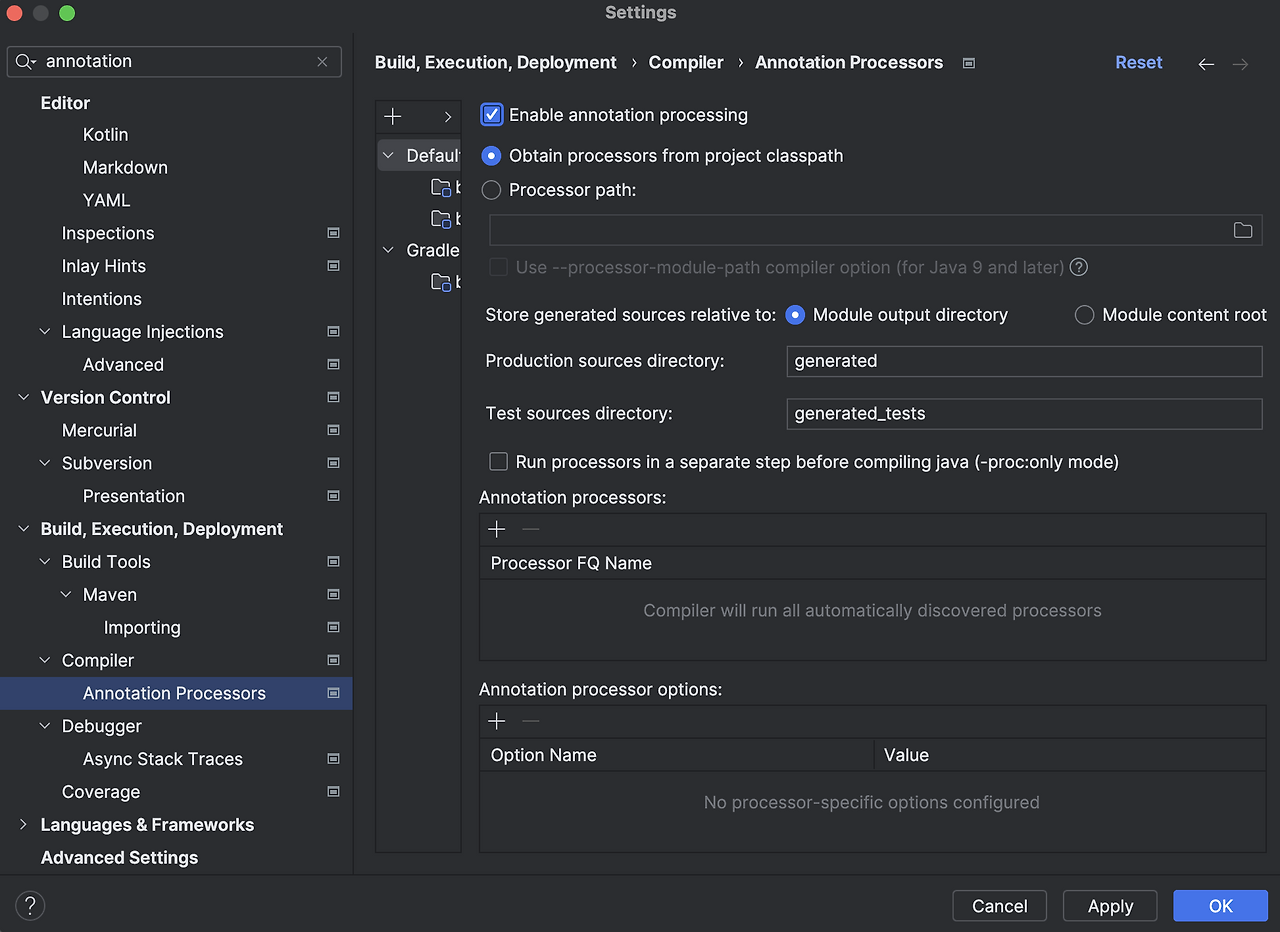The width and height of the screenshot is (1280, 932).
Task: Click help icon next to processor-module-path option
Action: pos(1079,267)
